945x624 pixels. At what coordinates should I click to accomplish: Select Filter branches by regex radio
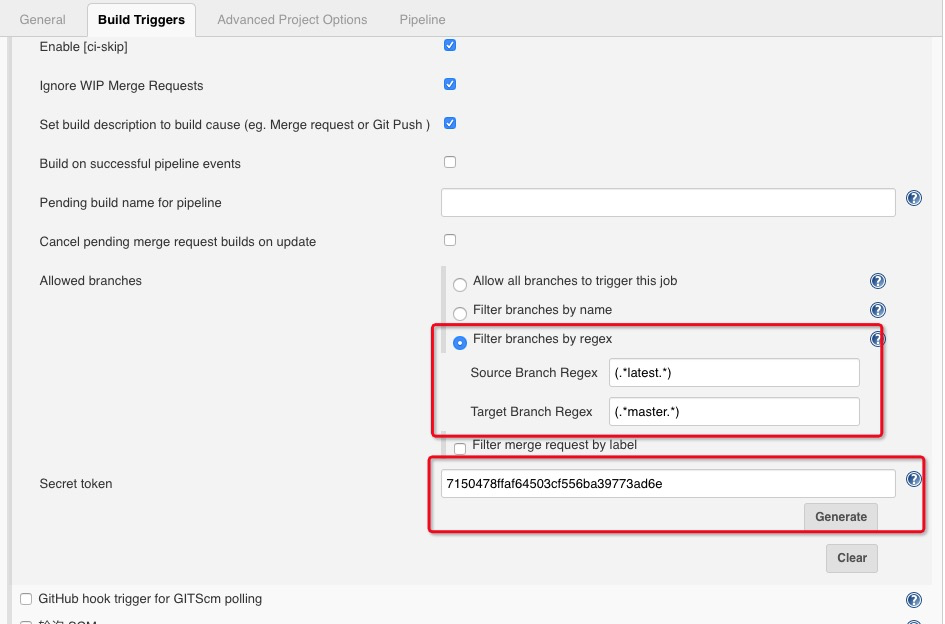[x=460, y=343]
